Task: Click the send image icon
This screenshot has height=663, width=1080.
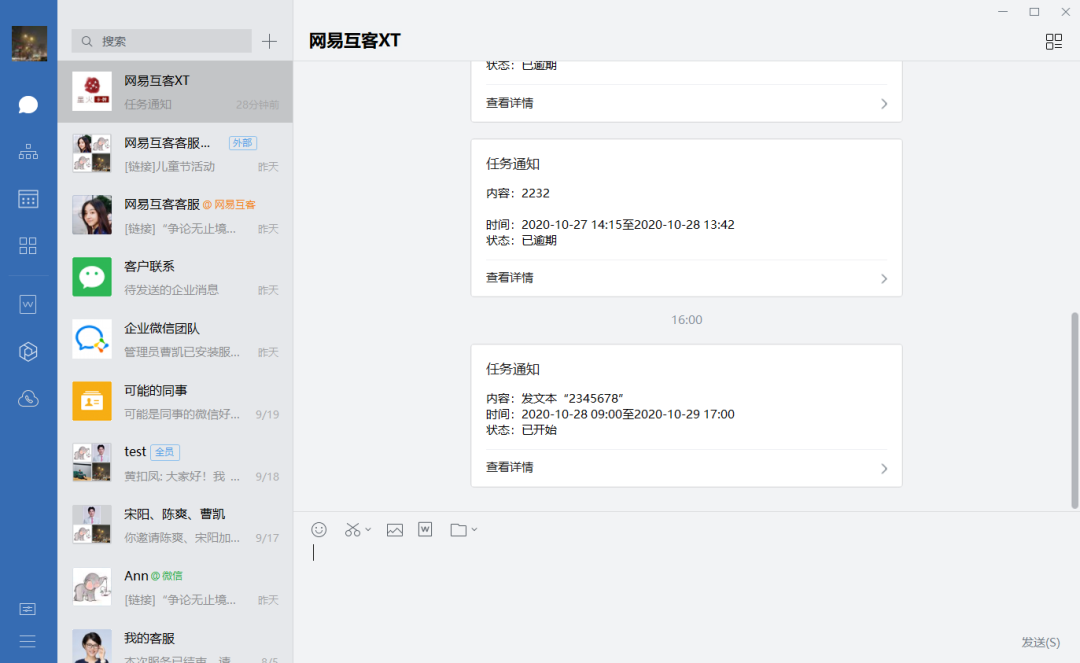Action: 395,529
